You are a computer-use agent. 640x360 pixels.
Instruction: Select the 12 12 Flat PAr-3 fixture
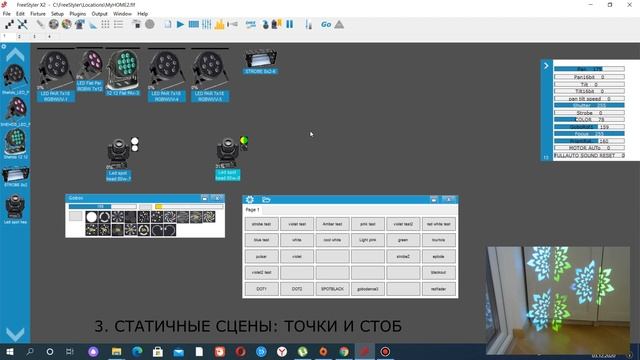pyautogui.click(x=123, y=73)
